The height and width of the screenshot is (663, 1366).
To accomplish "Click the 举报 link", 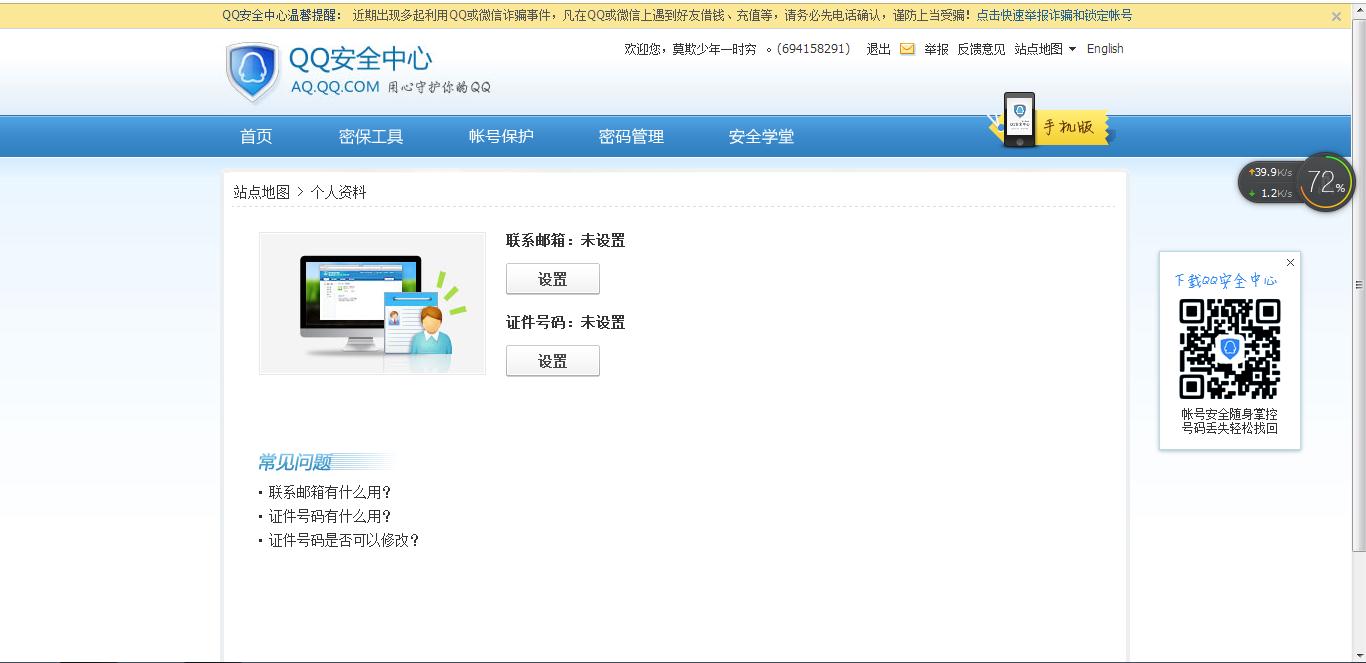I will [x=936, y=49].
